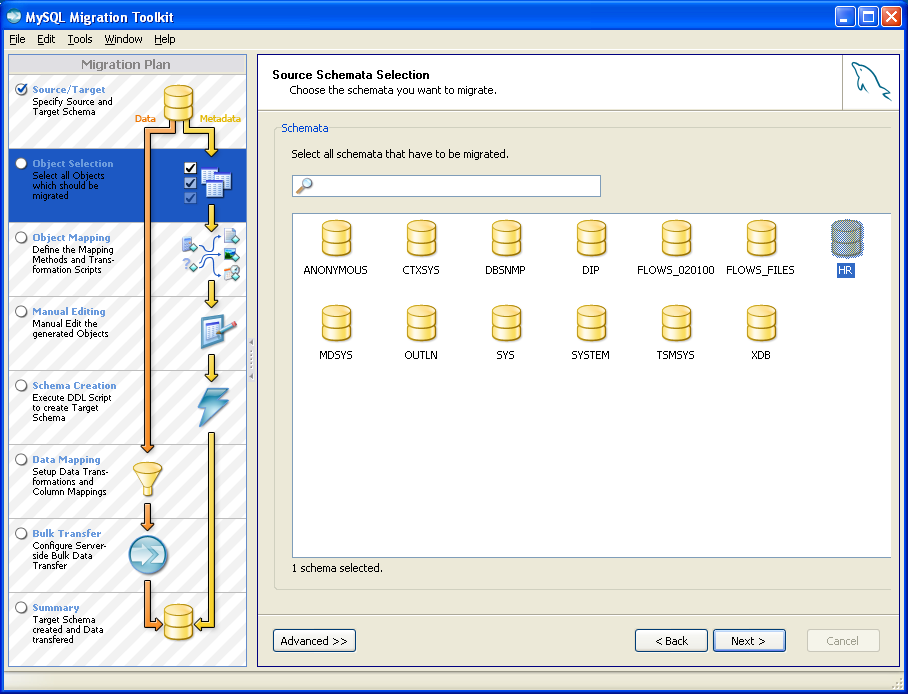Click the Schema Creation lightning bolt icon
This screenshot has width=908, height=694.
213,407
